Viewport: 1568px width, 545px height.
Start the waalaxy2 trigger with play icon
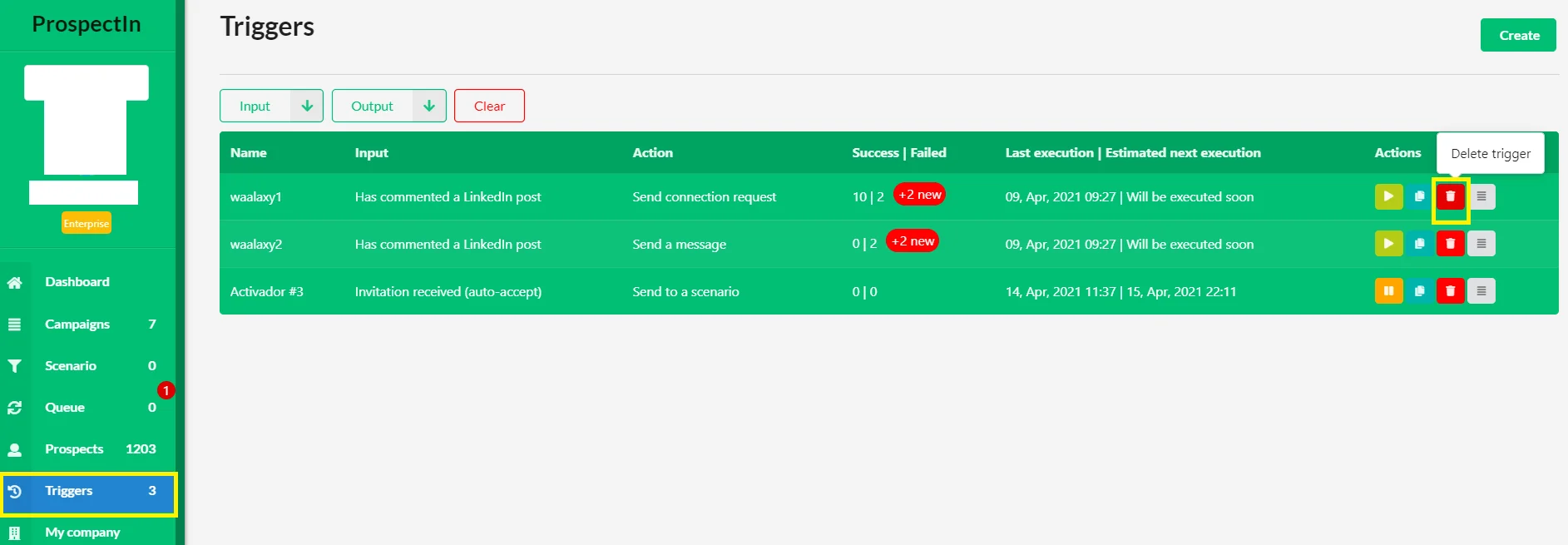(x=1388, y=244)
